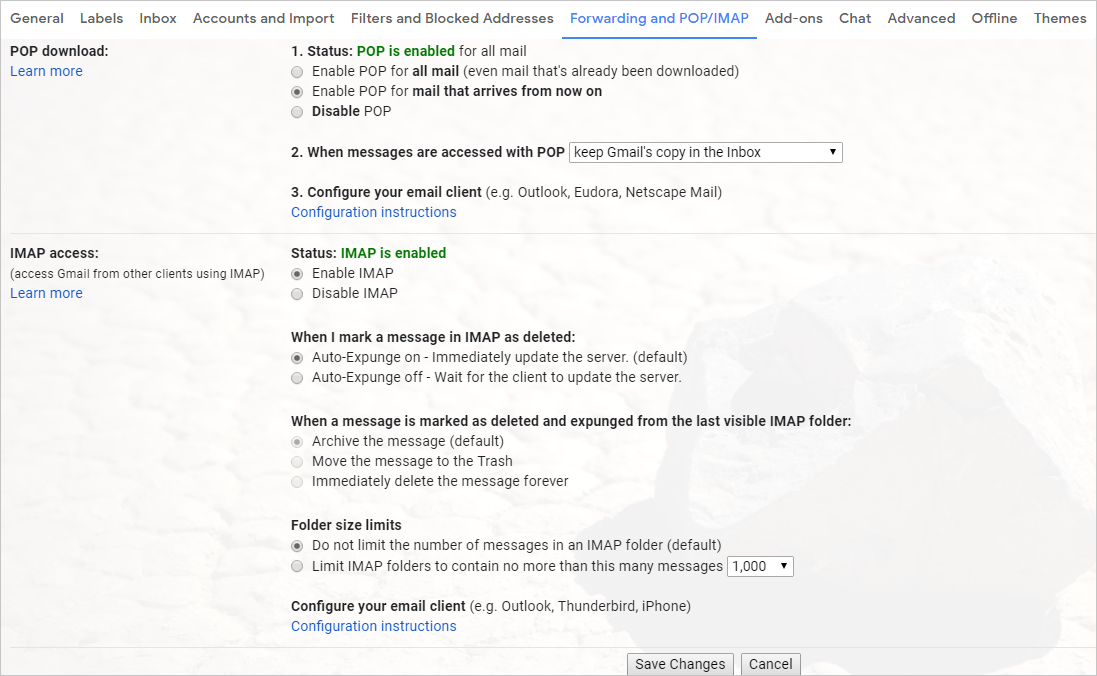
Task: Limit IMAP folders to a maximum message count
Action: point(297,566)
